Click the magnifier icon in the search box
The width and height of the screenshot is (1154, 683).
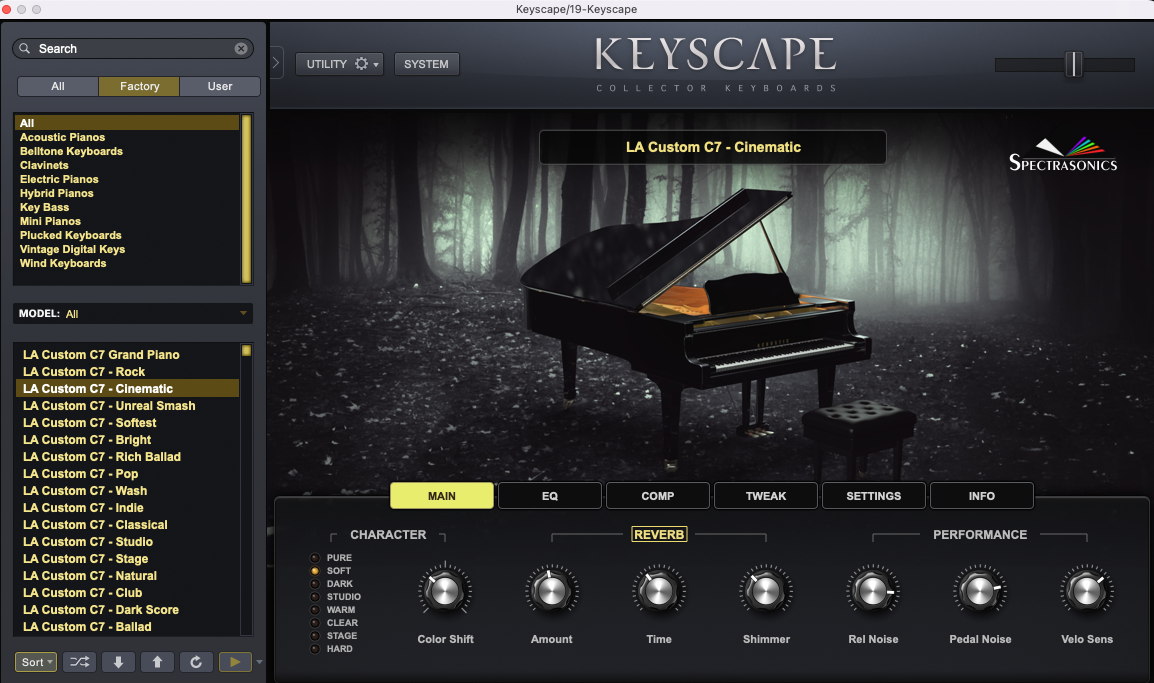[x=24, y=49]
